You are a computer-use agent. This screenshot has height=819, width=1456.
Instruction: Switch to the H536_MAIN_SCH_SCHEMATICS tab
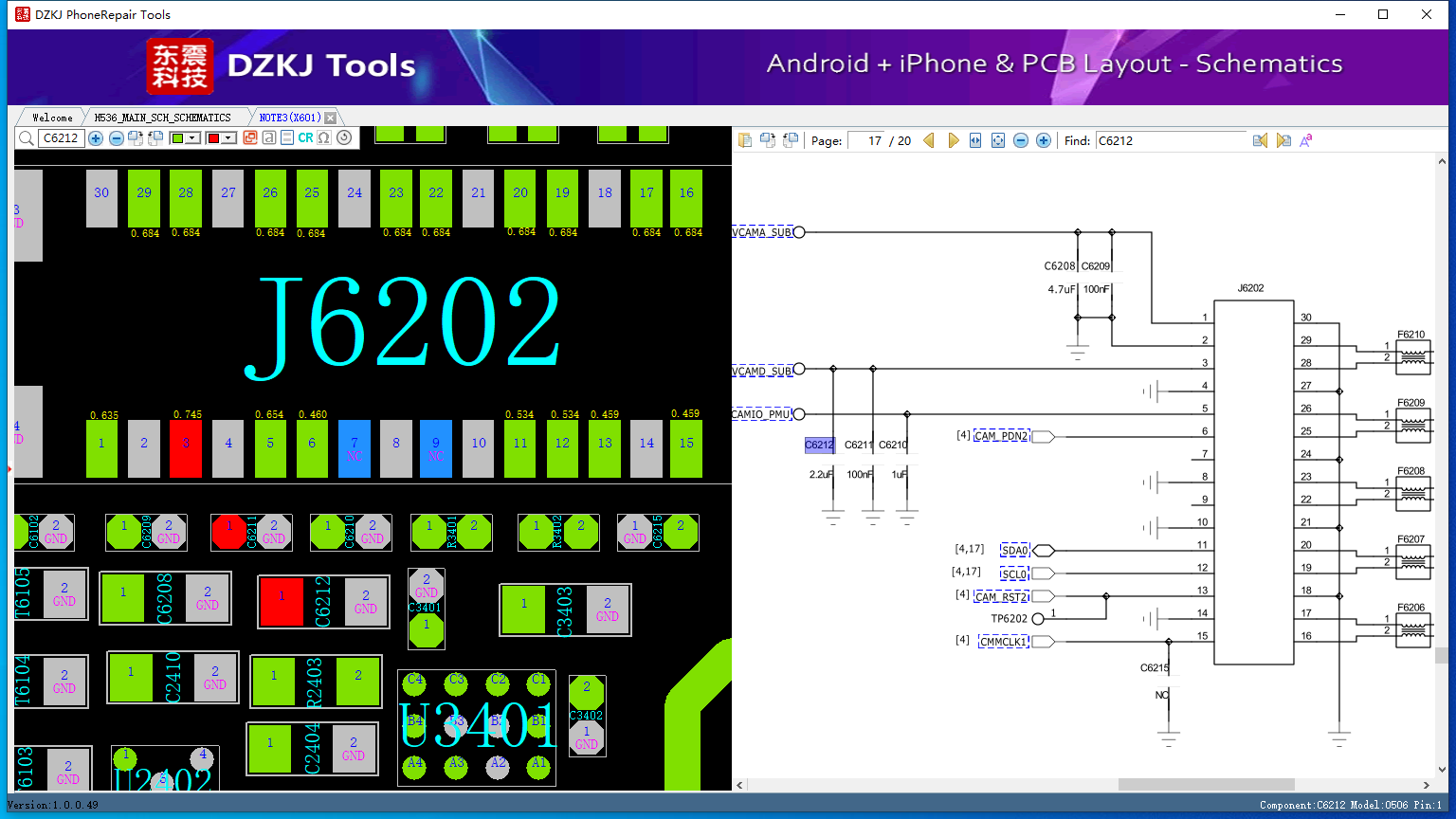pos(162,118)
